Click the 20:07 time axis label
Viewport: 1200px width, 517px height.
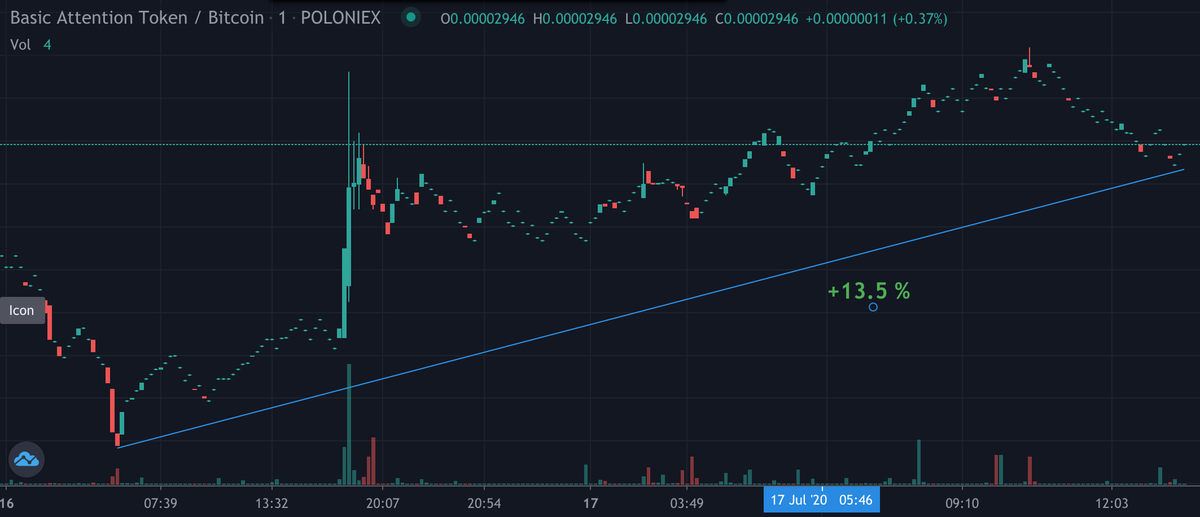[x=384, y=502]
